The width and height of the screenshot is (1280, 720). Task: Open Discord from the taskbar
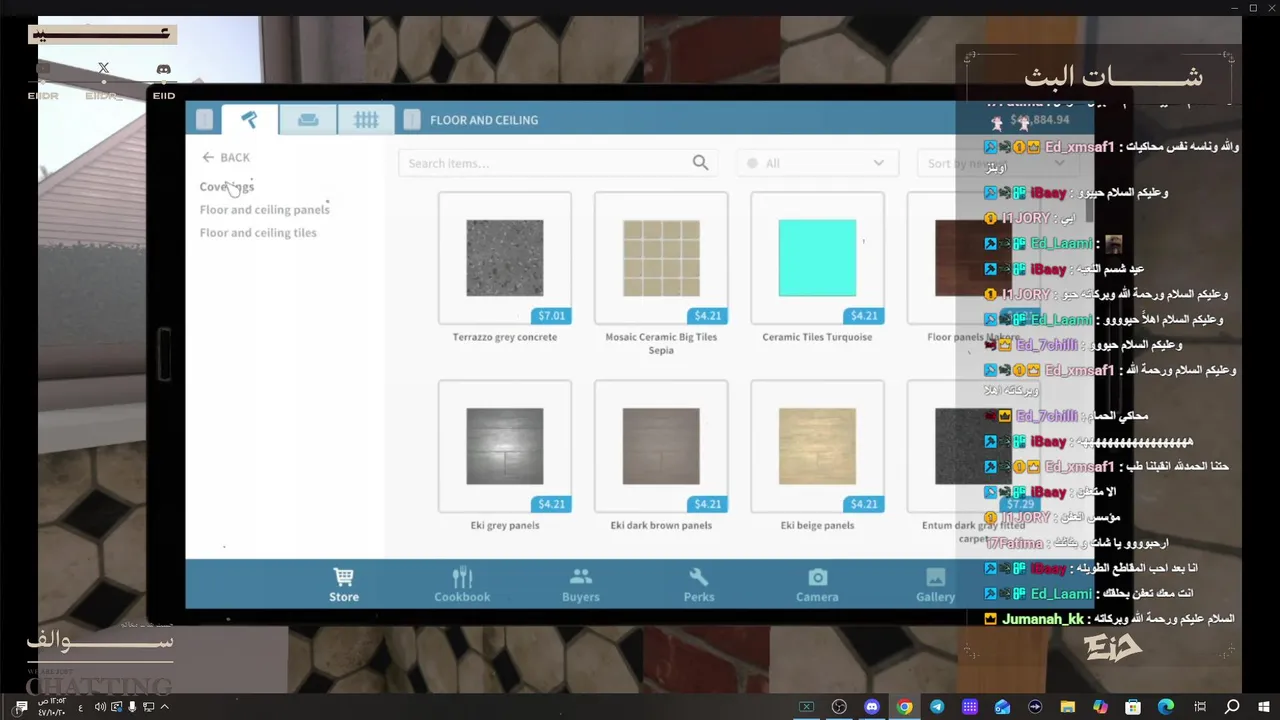pos(871,707)
